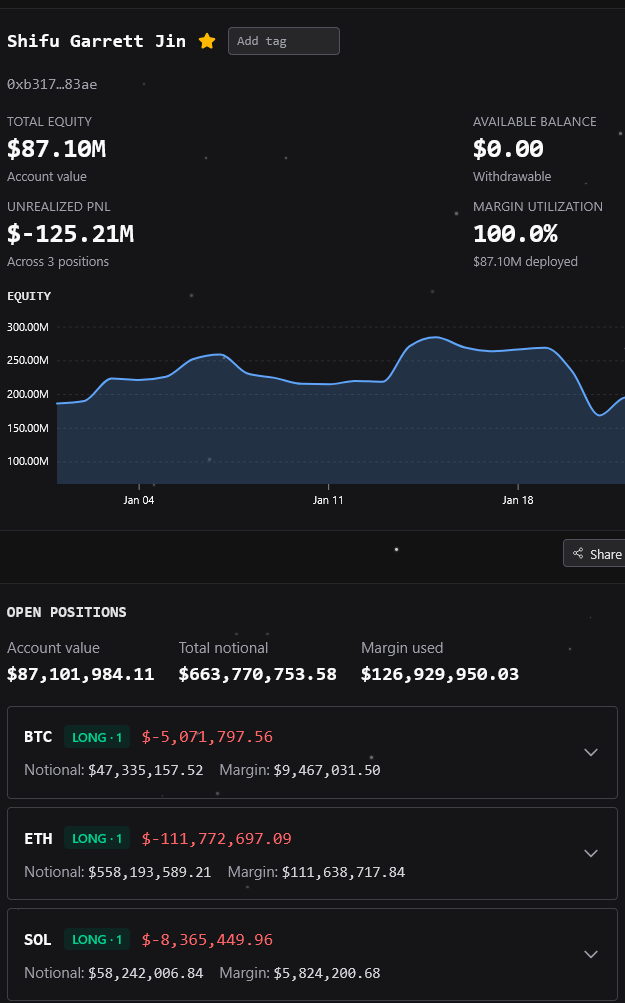Click the $87.10M total equity value

click(56, 149)
